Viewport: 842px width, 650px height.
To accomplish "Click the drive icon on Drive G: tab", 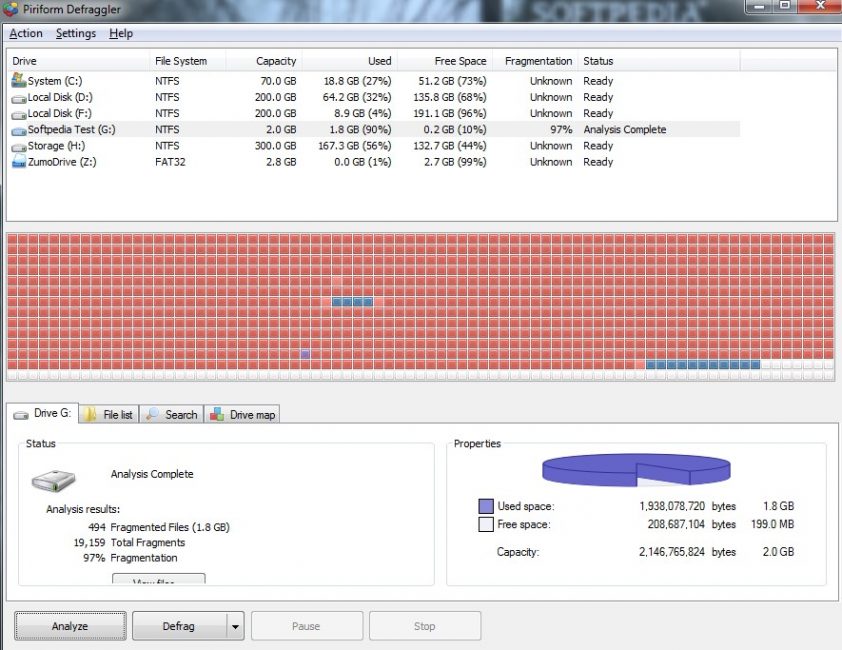I will 21,415.
